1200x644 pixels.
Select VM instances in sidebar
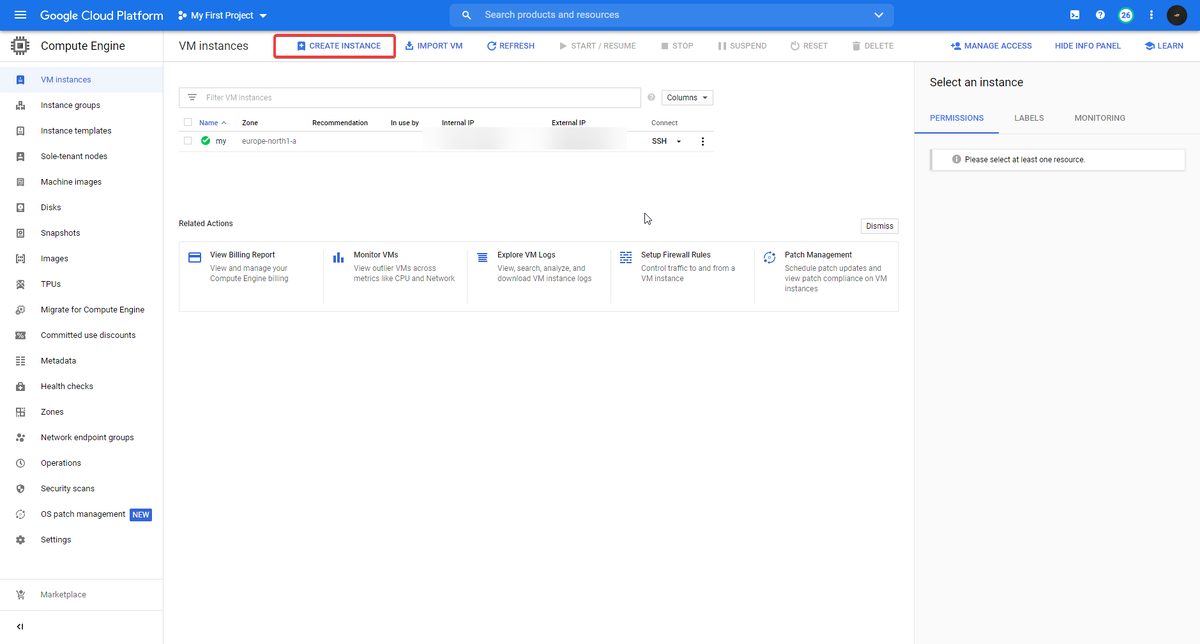[81, 79]
